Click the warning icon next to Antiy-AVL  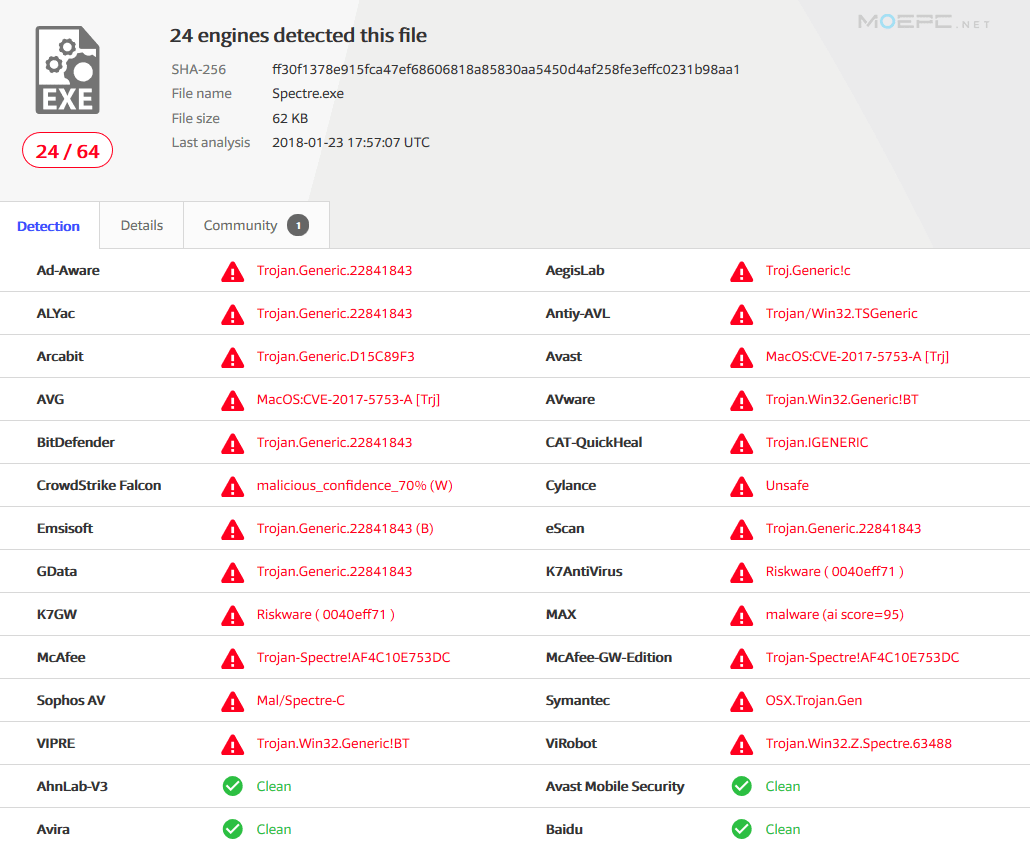point(742,315)
